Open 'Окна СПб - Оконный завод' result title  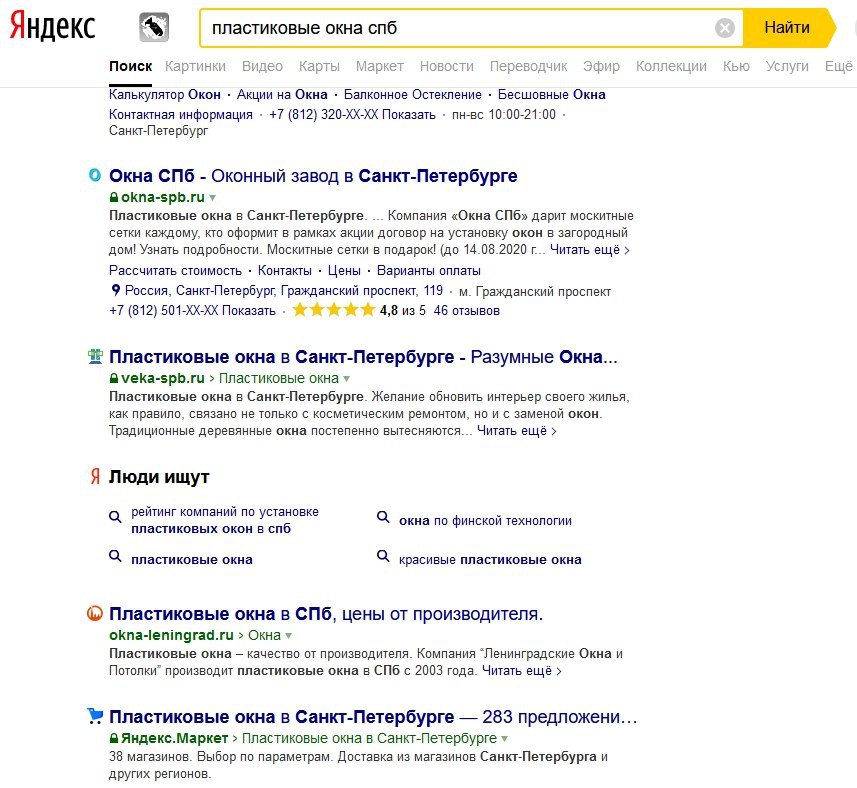(x=313, y=175)
